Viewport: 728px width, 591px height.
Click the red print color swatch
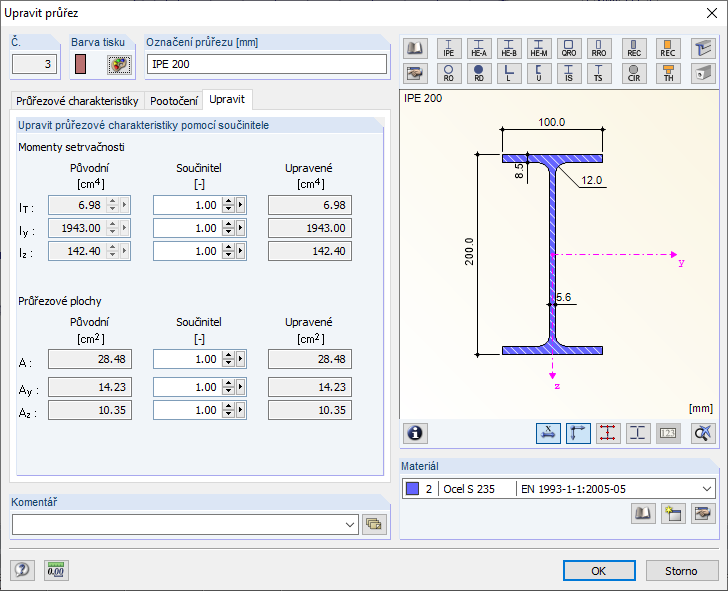(80, 64)
